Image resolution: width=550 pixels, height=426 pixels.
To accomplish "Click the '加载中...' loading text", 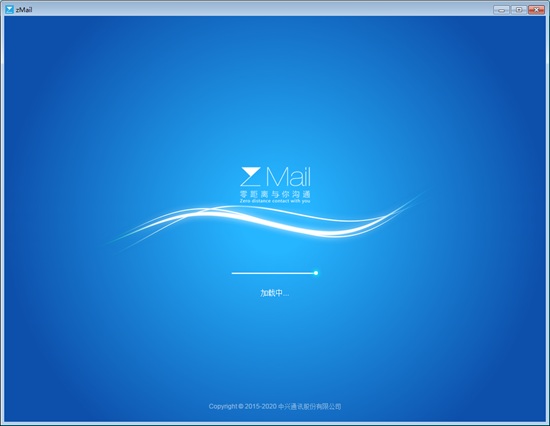I will click(274, 293).
